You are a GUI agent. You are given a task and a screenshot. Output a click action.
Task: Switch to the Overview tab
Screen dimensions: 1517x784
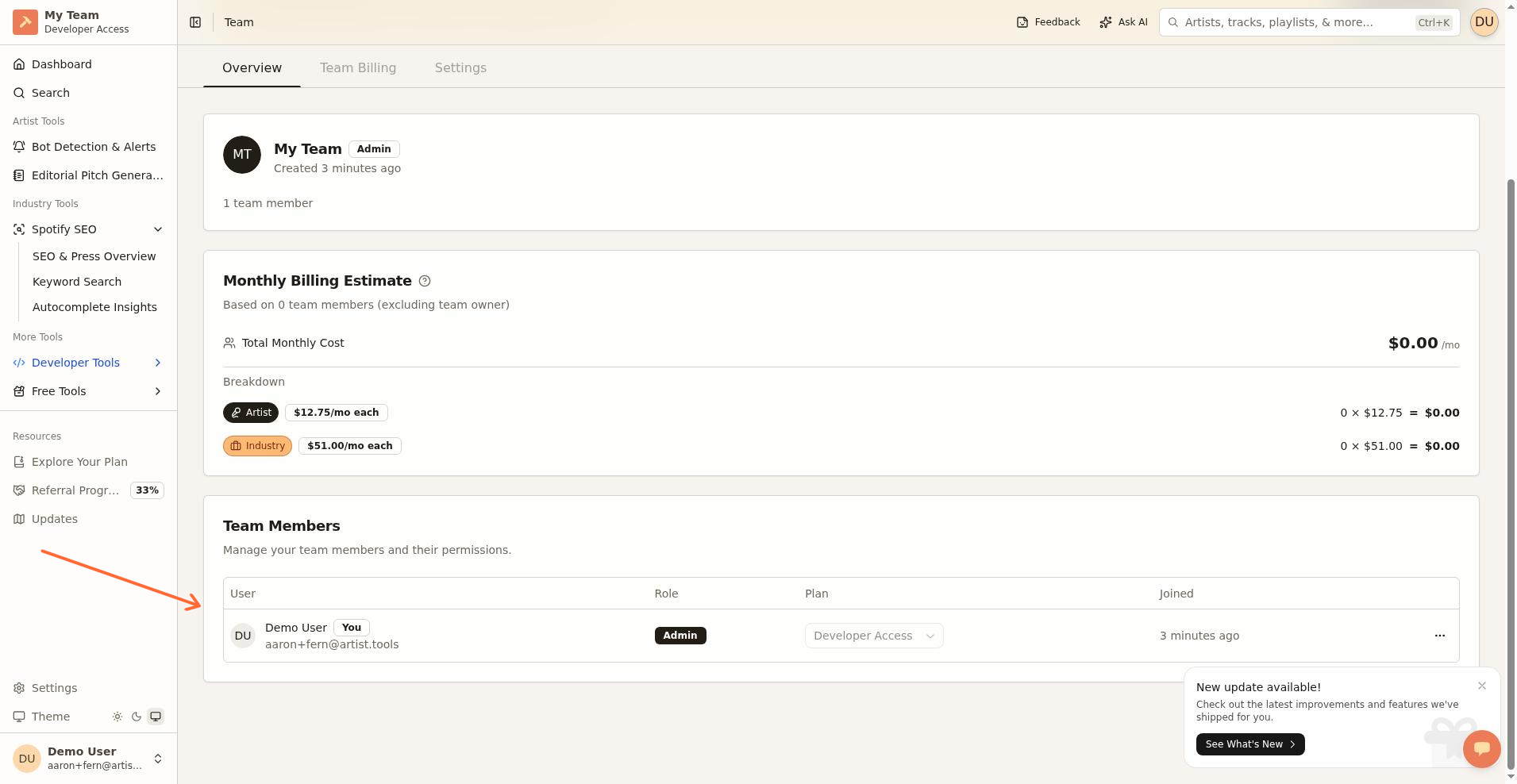point(252,68)
